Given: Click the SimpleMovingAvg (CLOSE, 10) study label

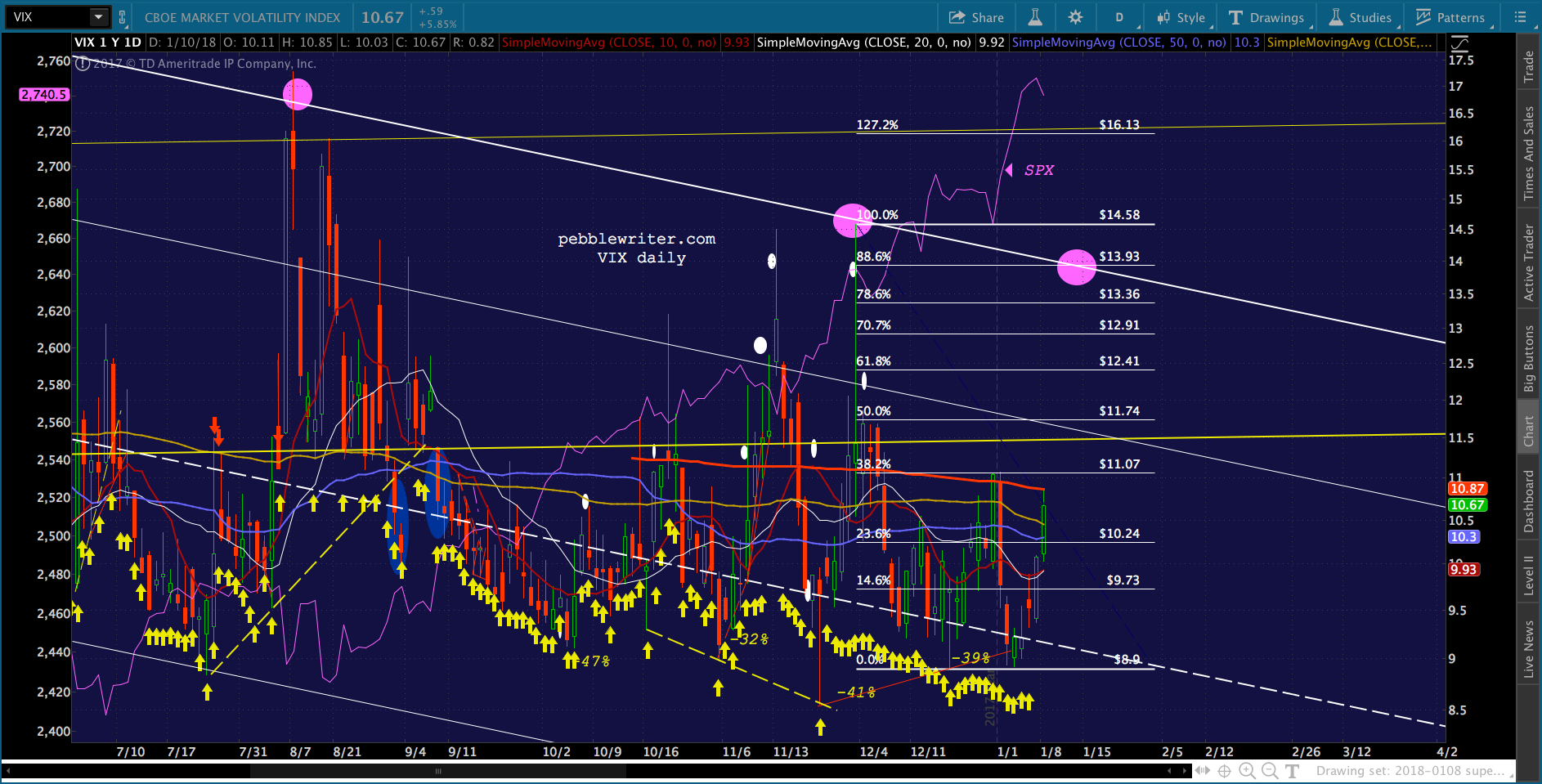Looking at the screenshot, I should [x=608, y=43].
